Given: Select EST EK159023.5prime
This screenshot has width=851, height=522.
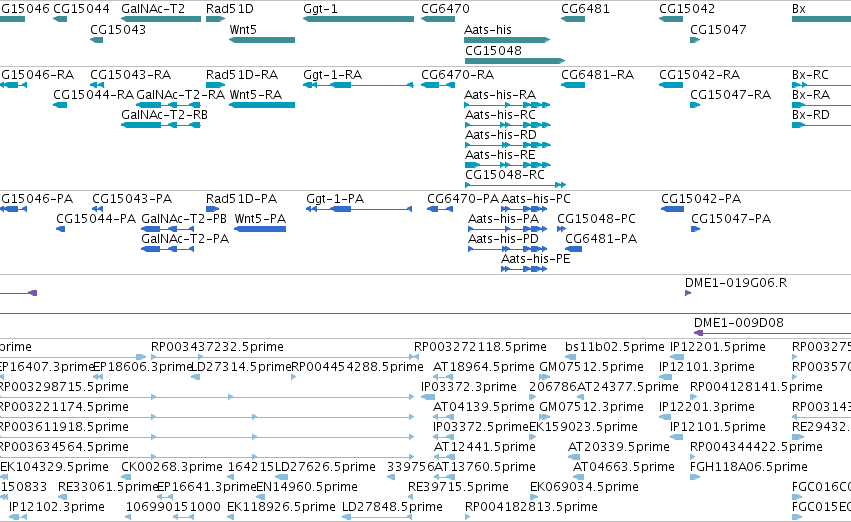Looking at the screenshot, I should (532, 437).
